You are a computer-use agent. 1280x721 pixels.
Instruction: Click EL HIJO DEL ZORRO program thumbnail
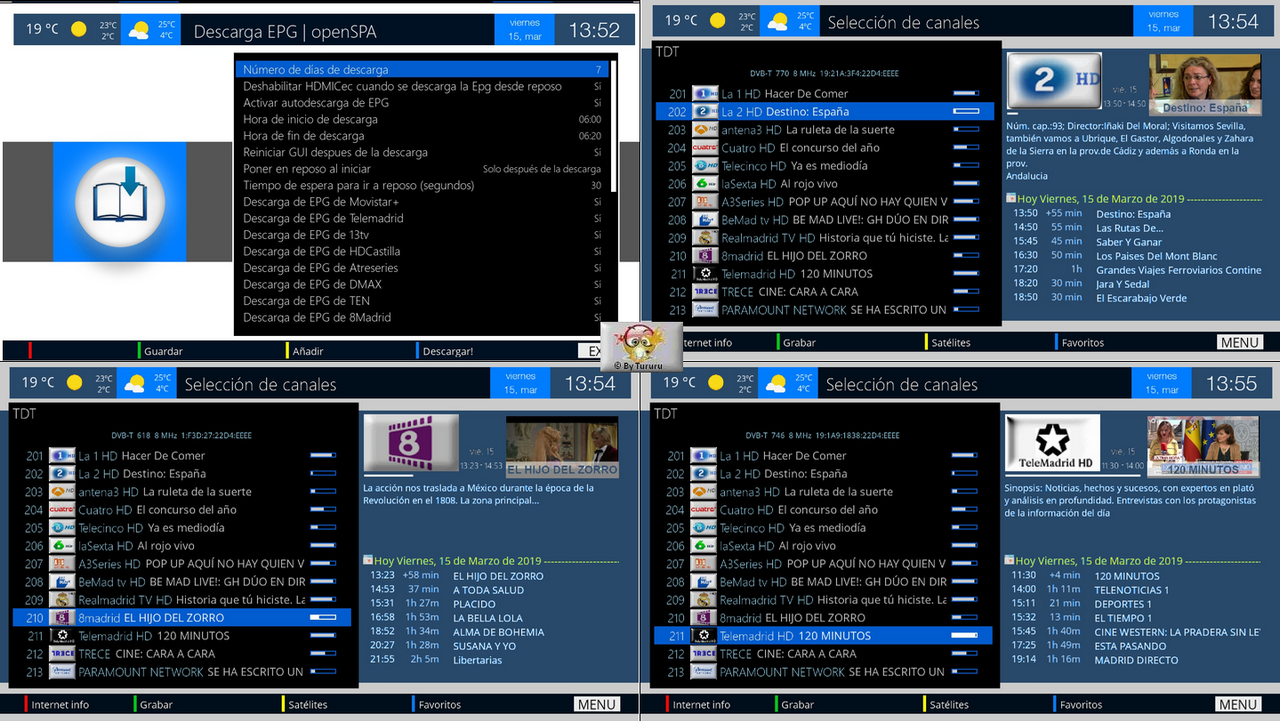point(562,446)
